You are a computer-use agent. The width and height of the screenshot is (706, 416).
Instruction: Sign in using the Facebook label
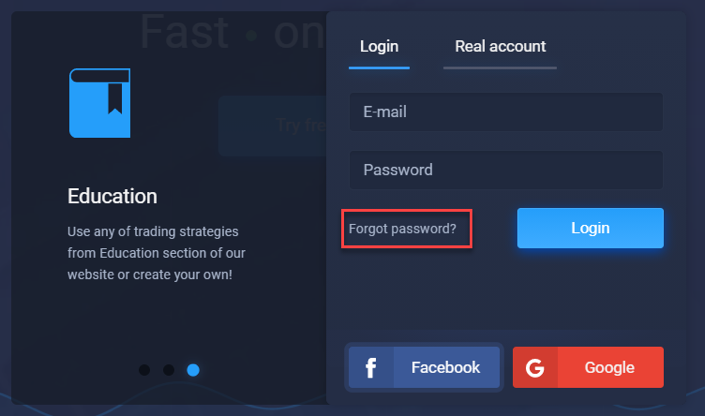[x=446, y=367]
